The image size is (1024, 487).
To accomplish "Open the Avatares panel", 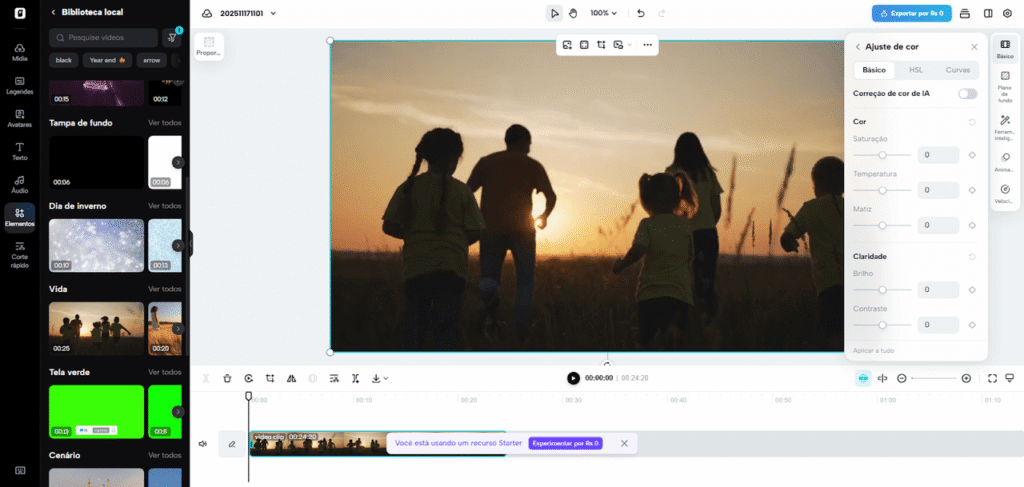I will [20, 118].
